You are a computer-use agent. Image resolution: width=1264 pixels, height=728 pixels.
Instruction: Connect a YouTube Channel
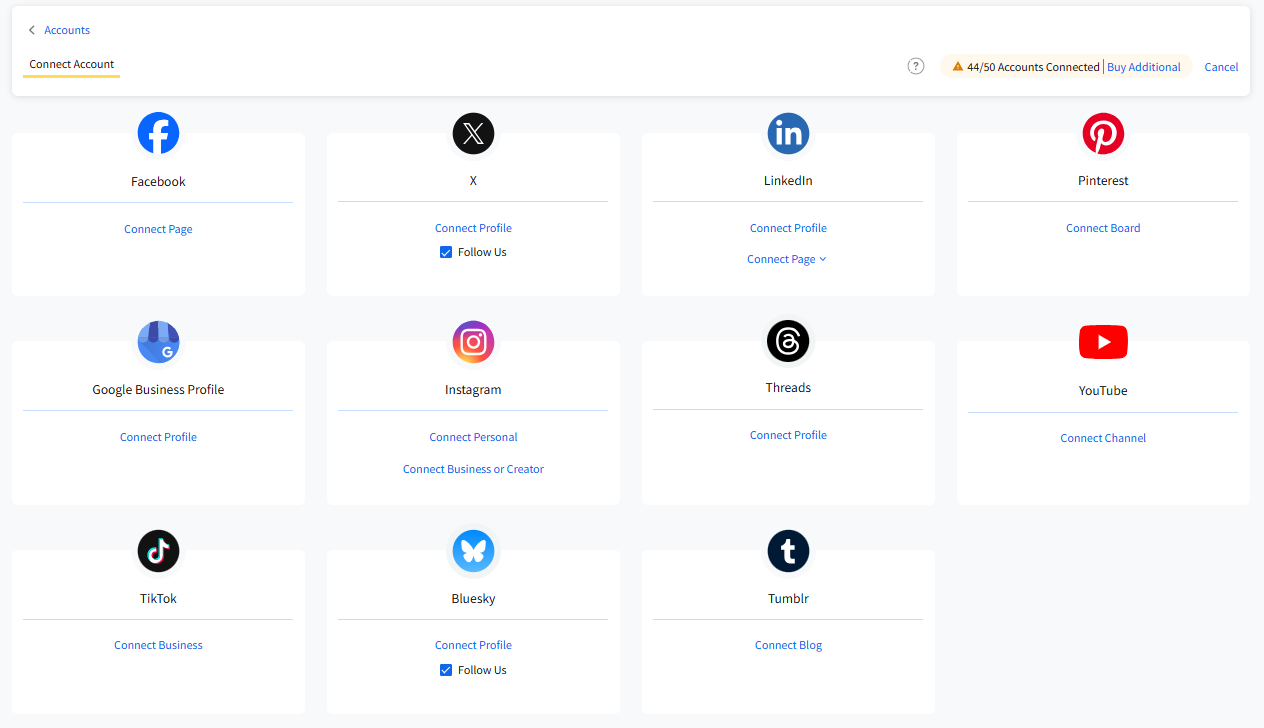tap(1103, 438)
